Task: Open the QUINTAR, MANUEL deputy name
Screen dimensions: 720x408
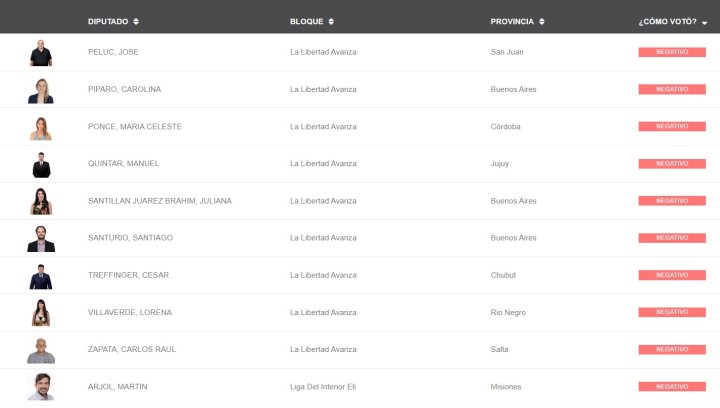Action: pos(124,163)
